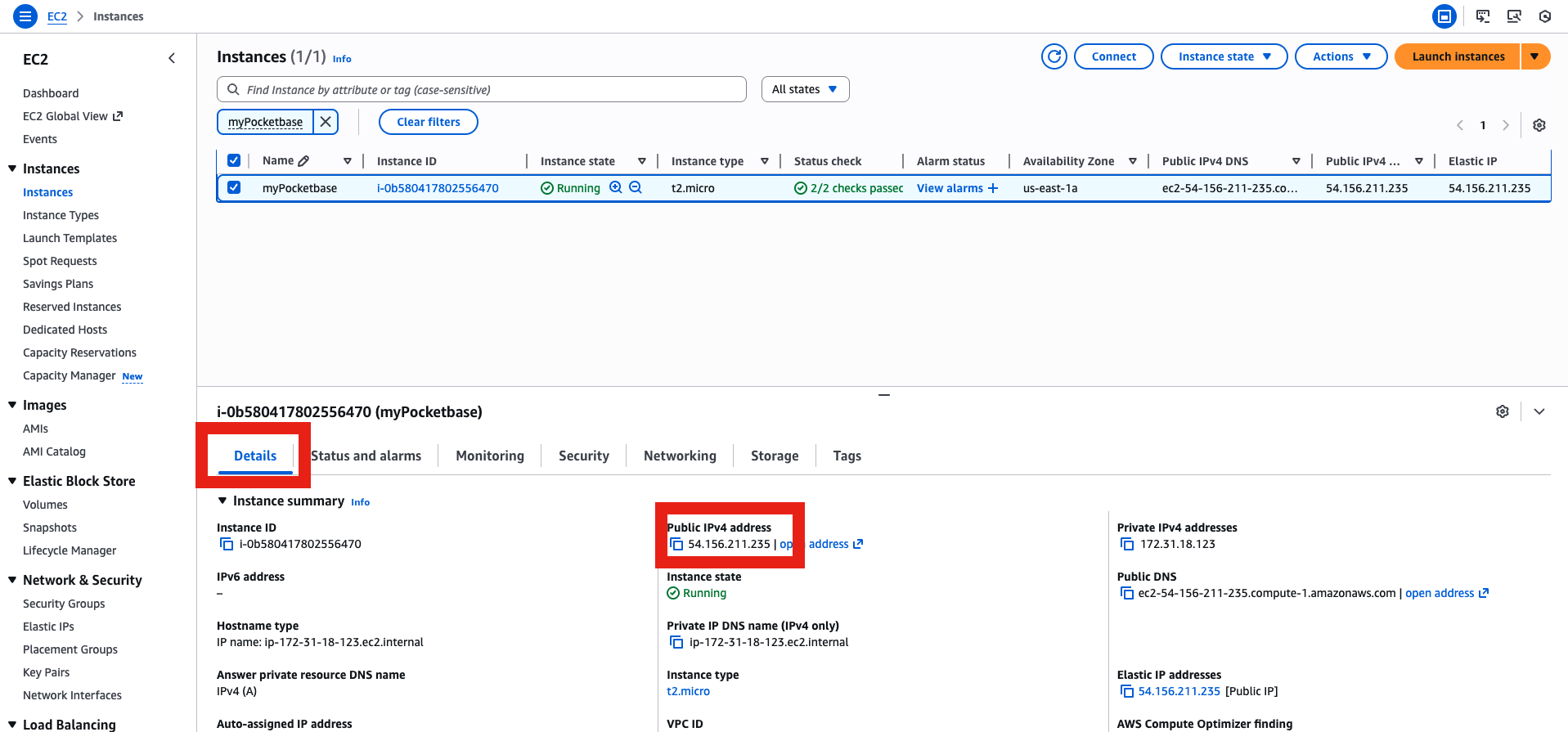Viewport: 1568px width, 732px height.
Task: Clear the myPocketbase filter chip
Action: [x=326, y=122]
